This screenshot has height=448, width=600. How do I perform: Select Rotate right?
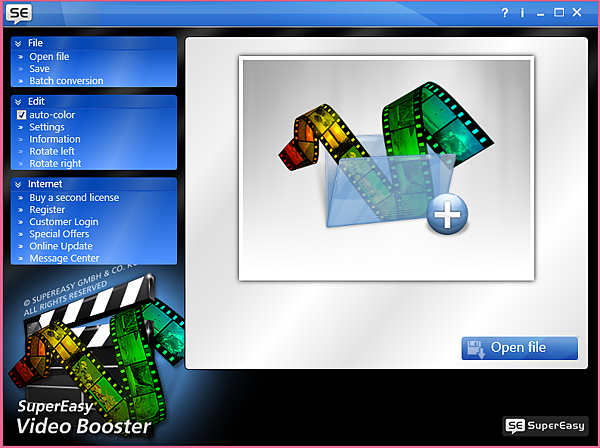[x=55, y=164]
